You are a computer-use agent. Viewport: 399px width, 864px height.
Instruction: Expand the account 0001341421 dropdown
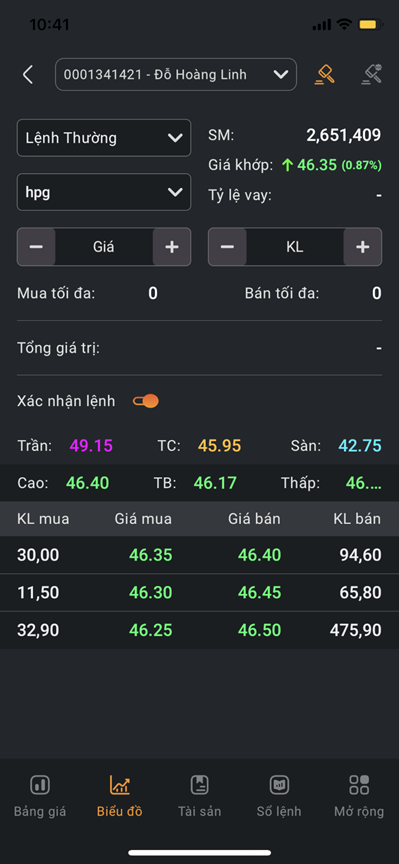tap(176, 74)
